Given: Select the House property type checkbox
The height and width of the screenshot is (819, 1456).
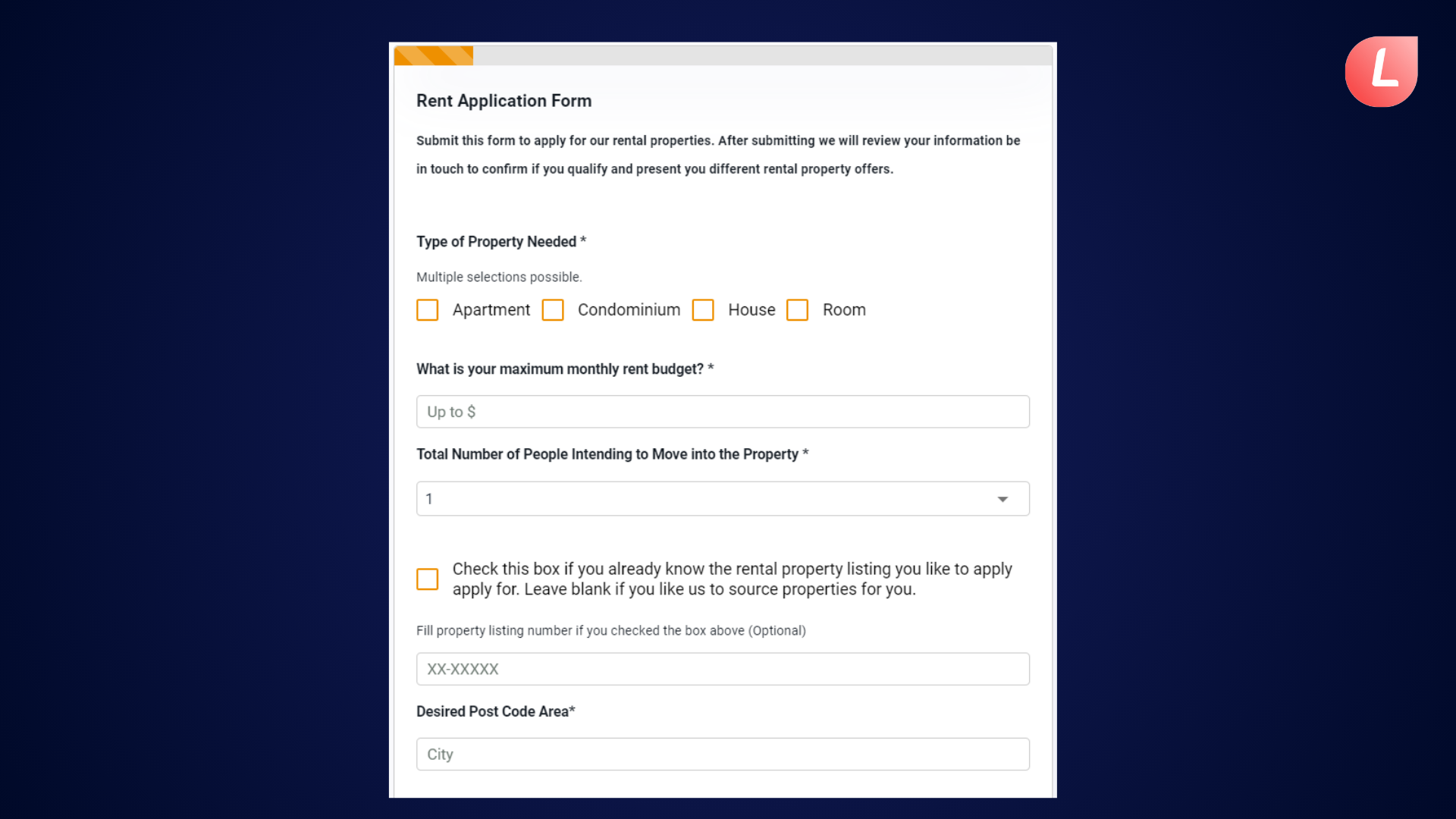Looking at the screenshot, I should pos(703,310).
